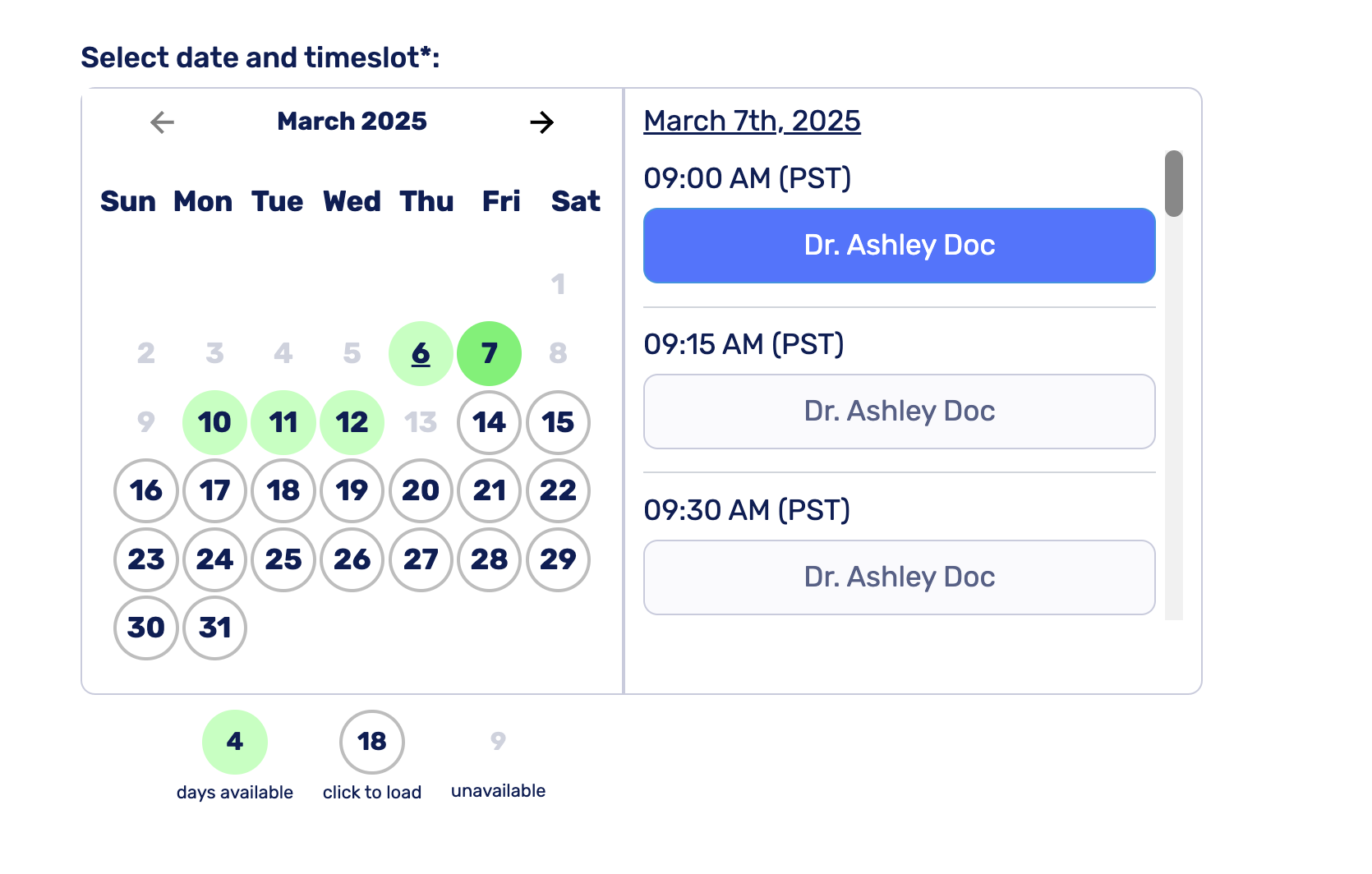The image size is (1372, 874).
Task: Click March 20 to load availability
Action: click(421, 490)
